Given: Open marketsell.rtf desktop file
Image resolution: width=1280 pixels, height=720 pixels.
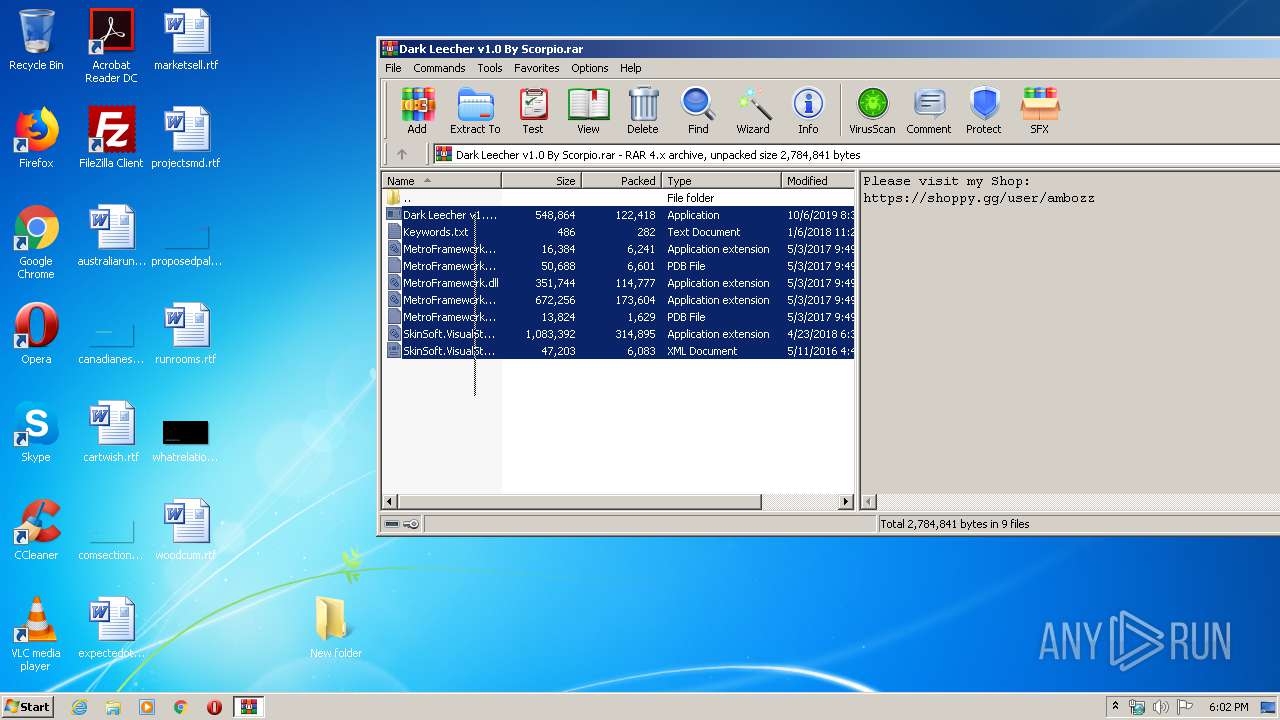Looking at the screenshot, I should pos(186,40).
